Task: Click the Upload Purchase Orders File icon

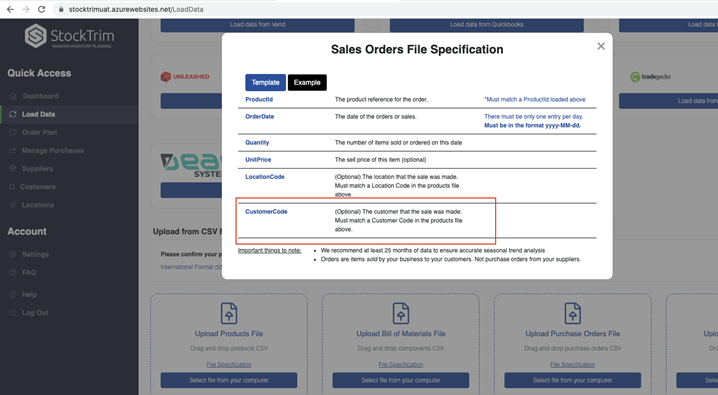Action: click(572, 314)
